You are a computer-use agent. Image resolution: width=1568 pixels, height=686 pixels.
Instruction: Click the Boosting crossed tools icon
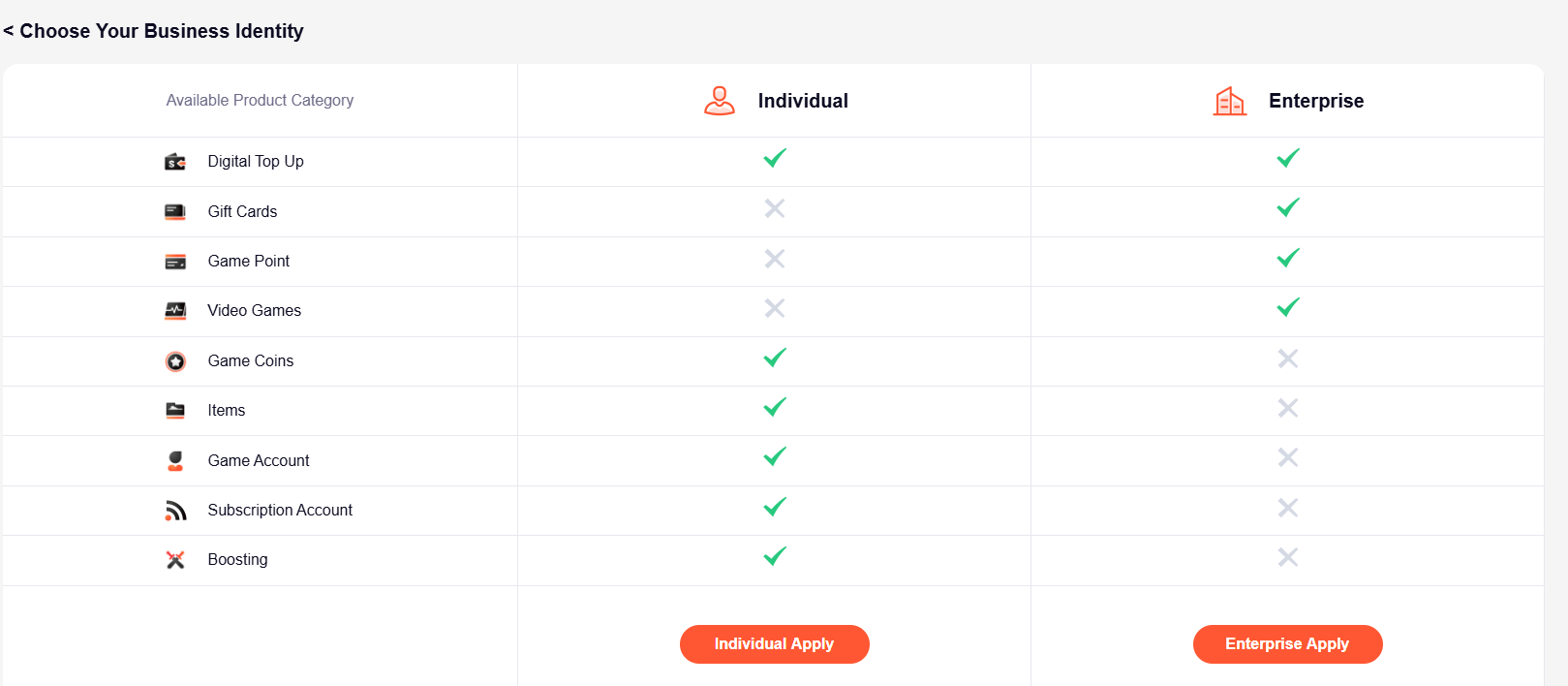tap(175, 560)
